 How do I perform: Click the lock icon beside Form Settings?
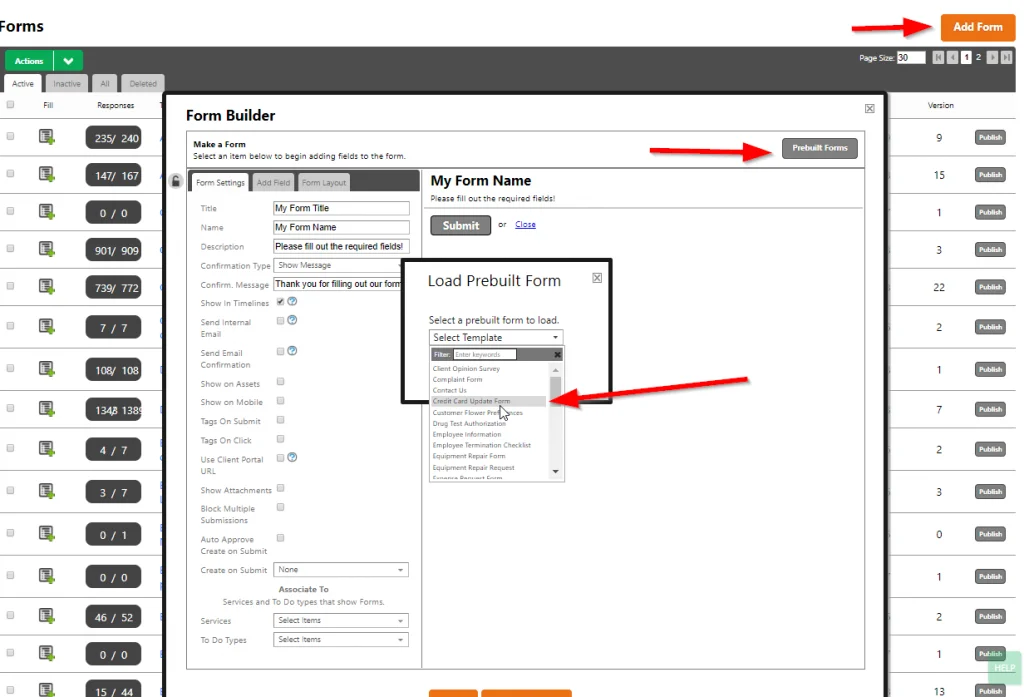pyautogui.click(x=176, y=181)
